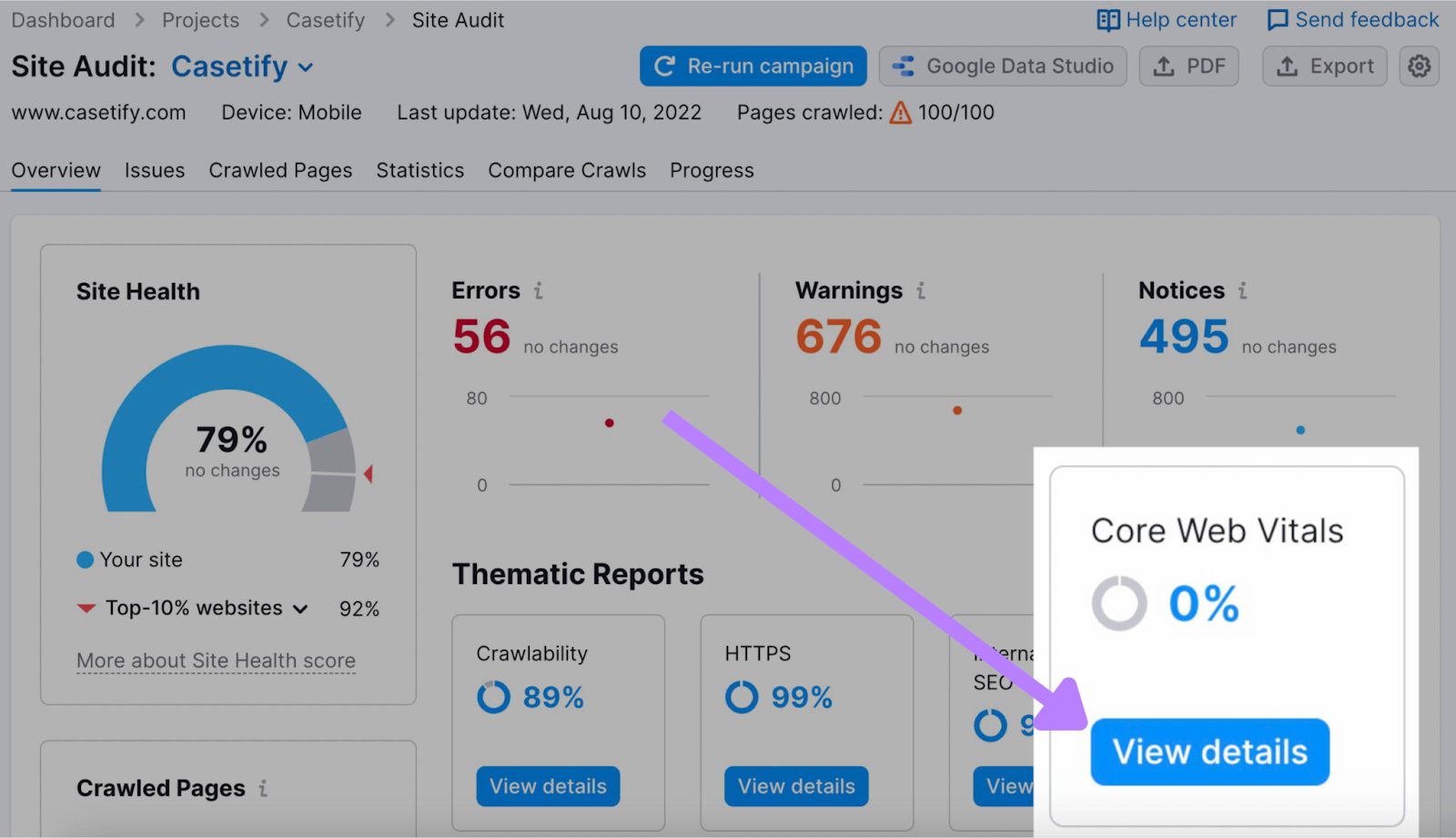The image size is (1456, 838).
Task: Click the Crawlability 89% value
Action: click(553, 698)
